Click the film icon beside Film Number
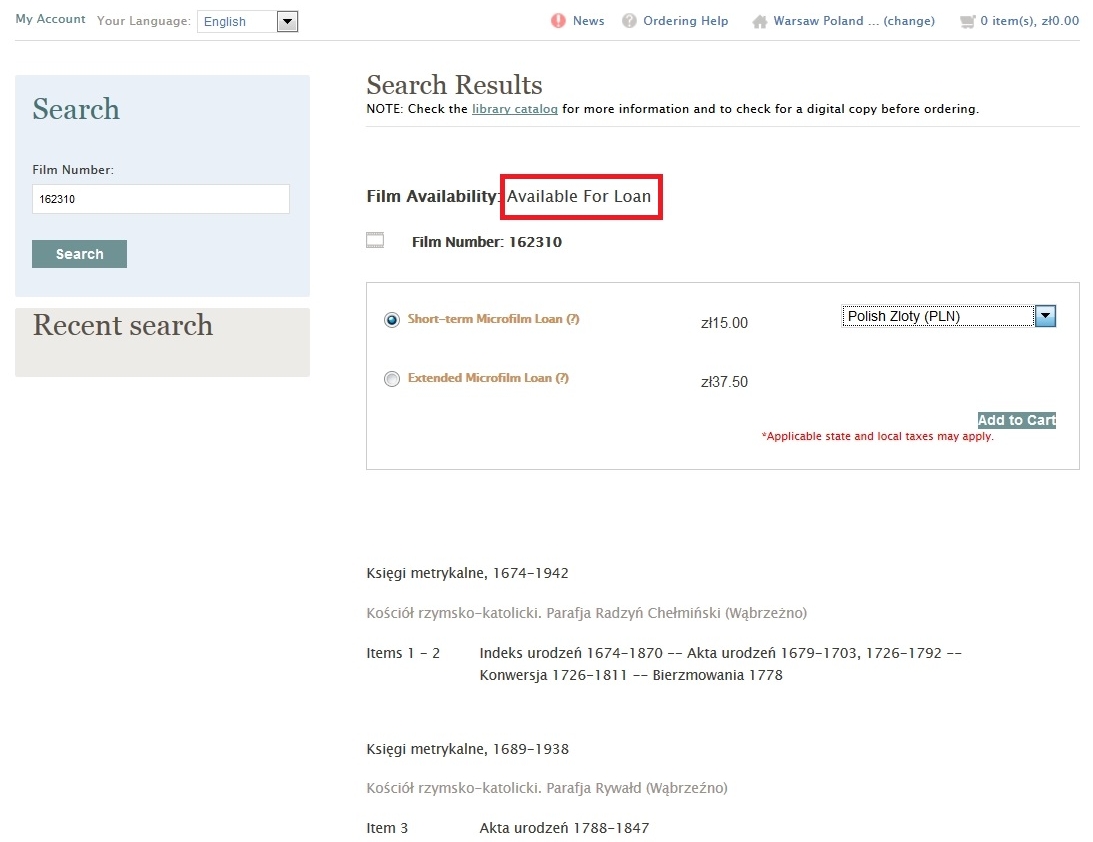 375,240
